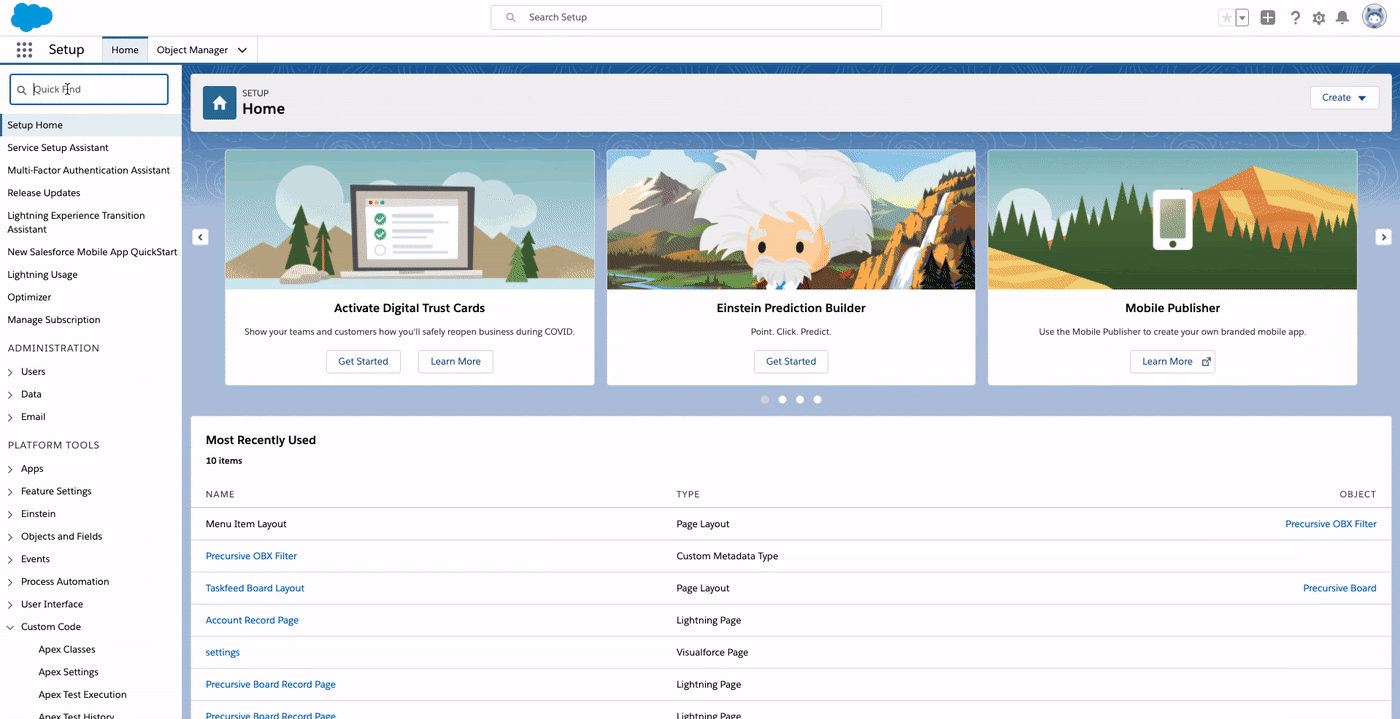
Task: Switch to the Object Manager tab
Action: pyautogui.click(x=192, y=50)
